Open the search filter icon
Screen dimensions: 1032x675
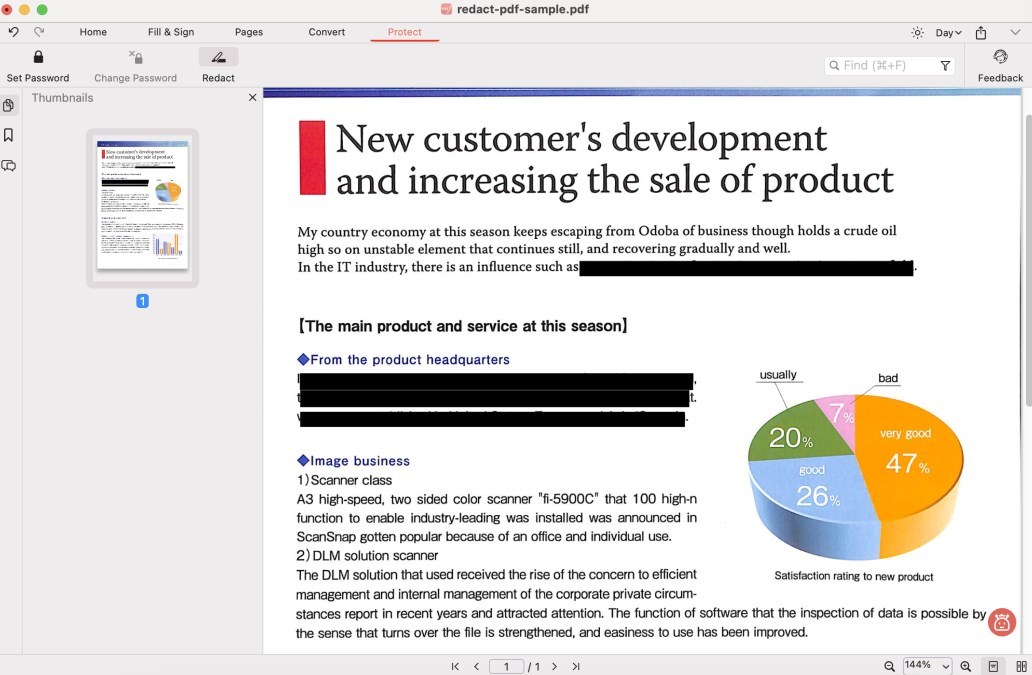tap(945, 64)
